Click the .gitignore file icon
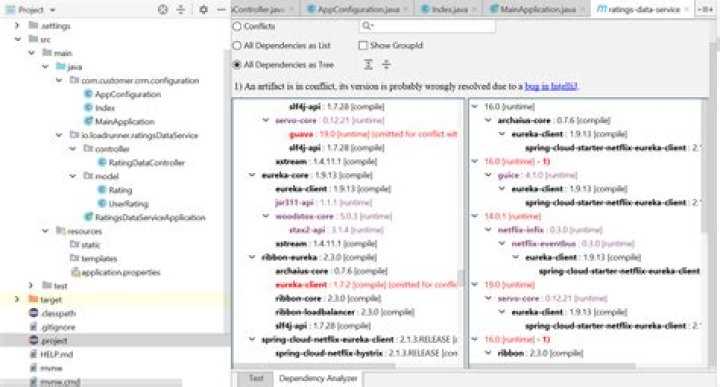The width and height of the screenshot is (720, 387). coord(34,327)
